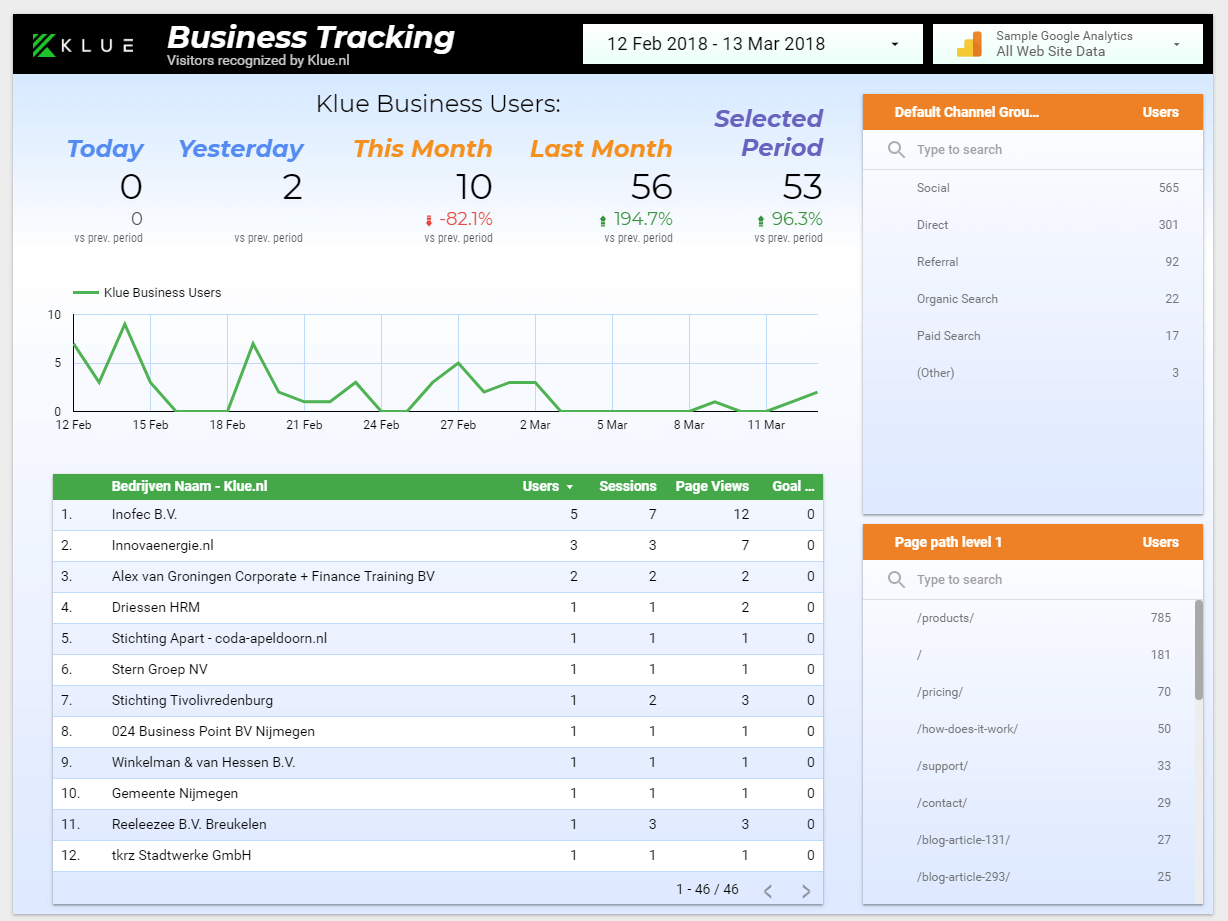The image size is (1228, 921).
Task: Click the Klue Business Users chart legend
Action: [148, 293]
